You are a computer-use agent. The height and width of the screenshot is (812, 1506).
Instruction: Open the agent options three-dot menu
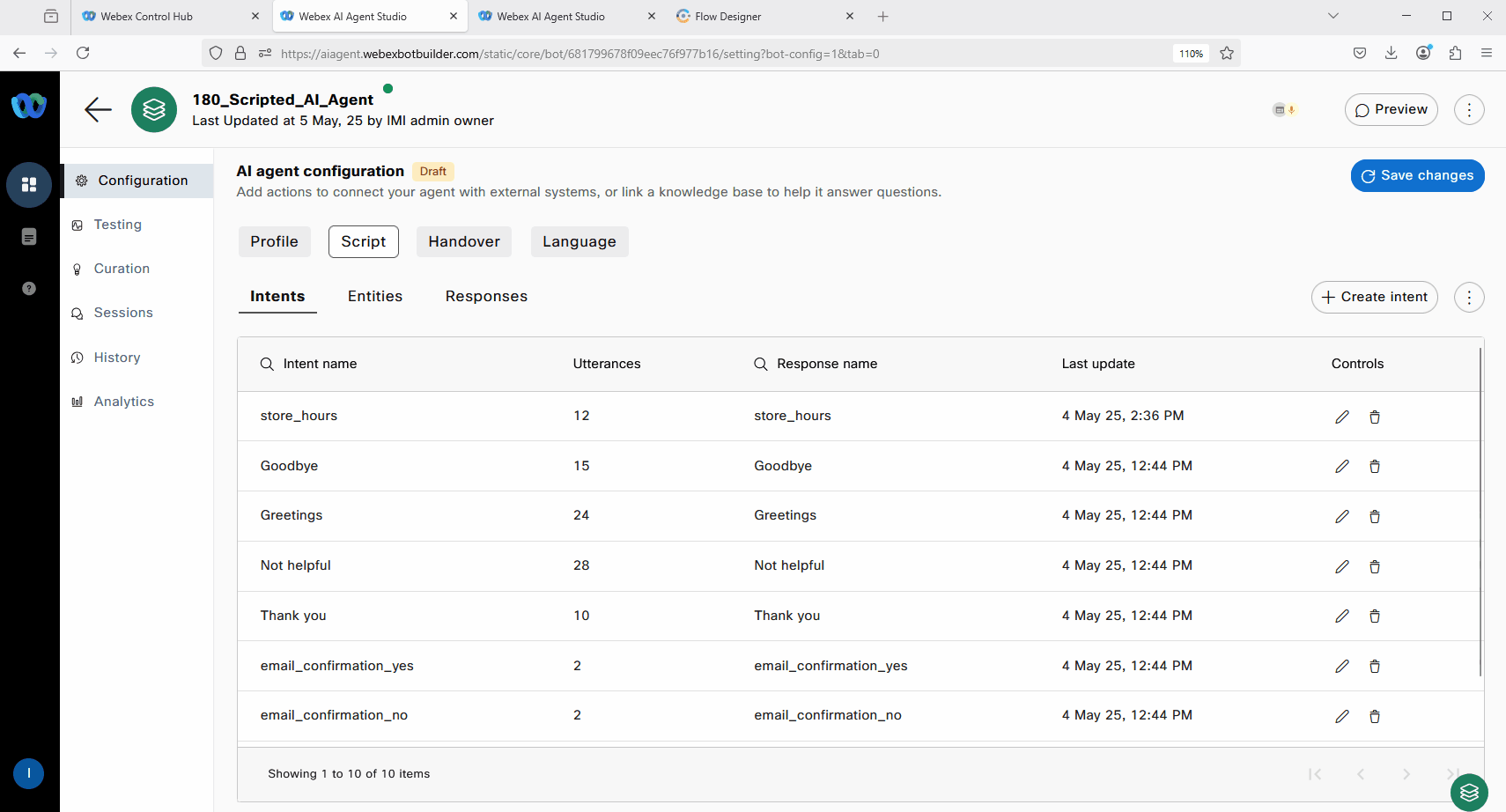[x=1468, y=110]
